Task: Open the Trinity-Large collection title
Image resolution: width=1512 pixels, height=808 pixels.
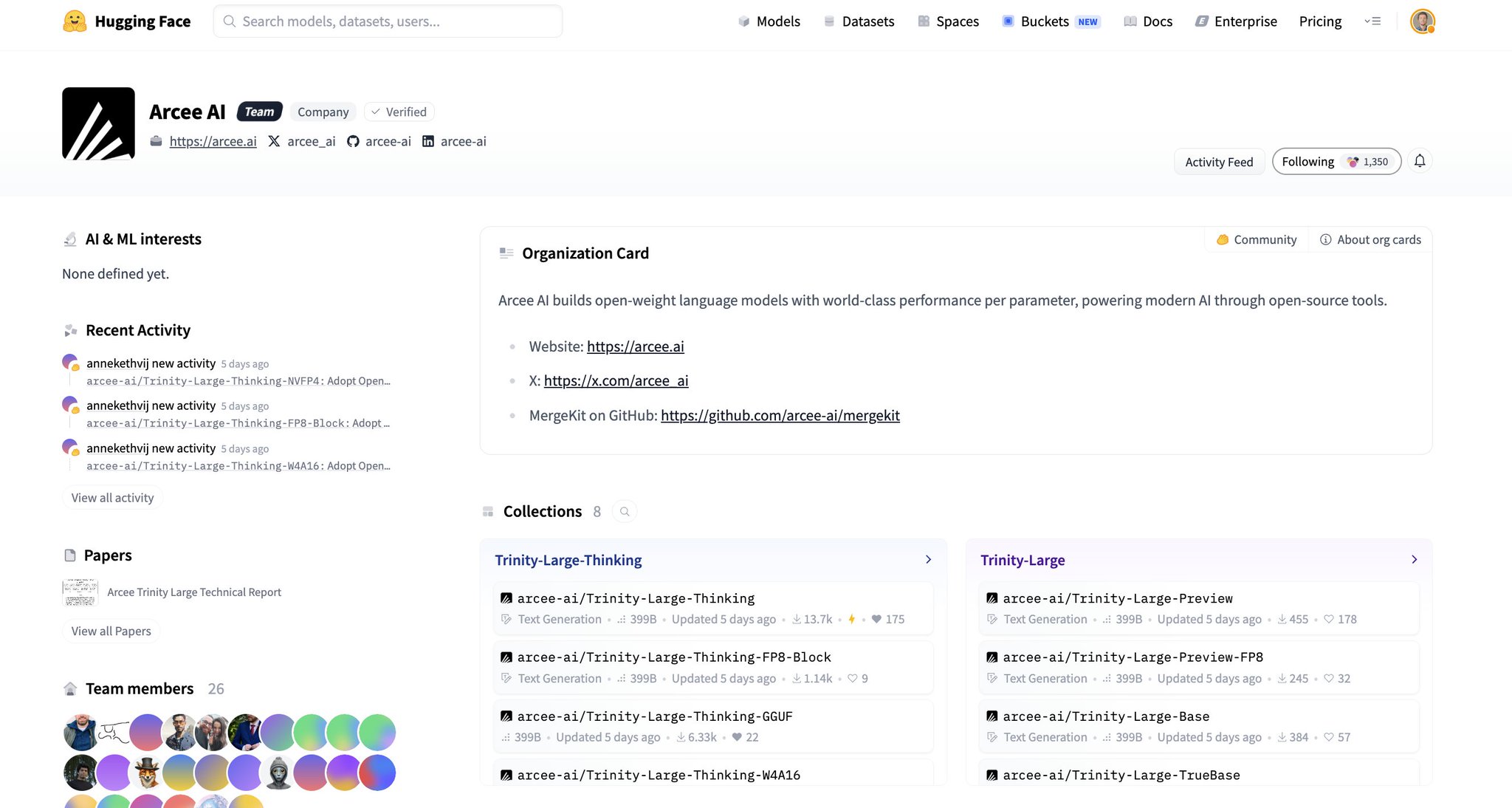Action: 1023,560
